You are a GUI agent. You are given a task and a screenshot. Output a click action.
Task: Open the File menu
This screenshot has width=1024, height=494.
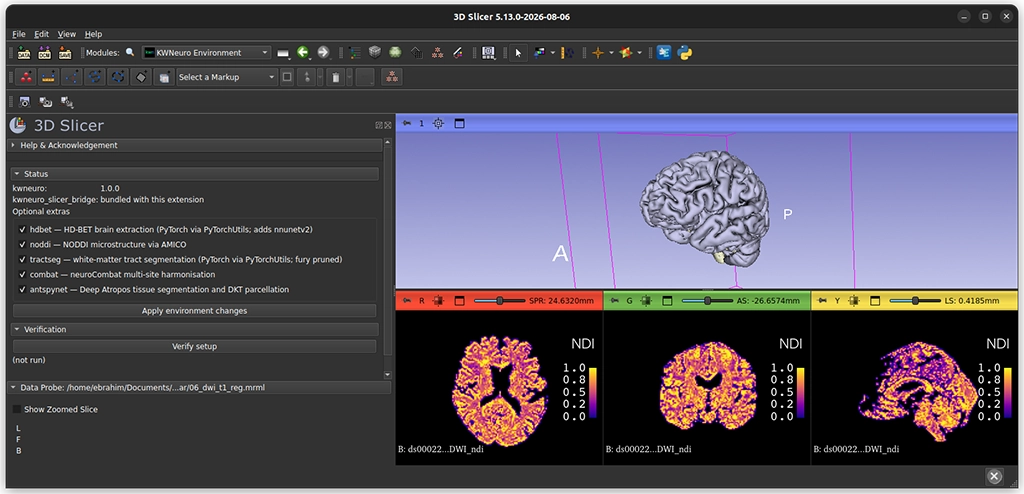(x=19, y=34)
